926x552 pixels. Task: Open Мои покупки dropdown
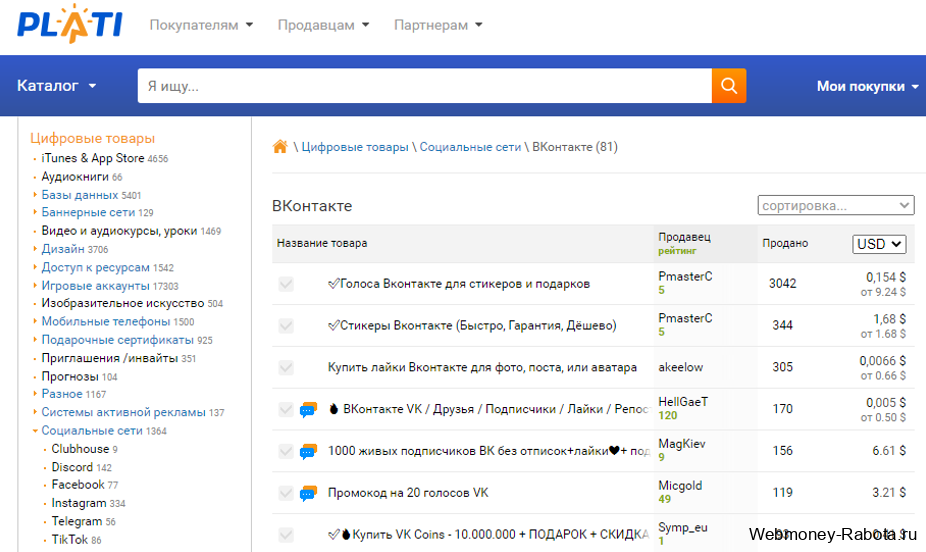[x=868, y=86]
